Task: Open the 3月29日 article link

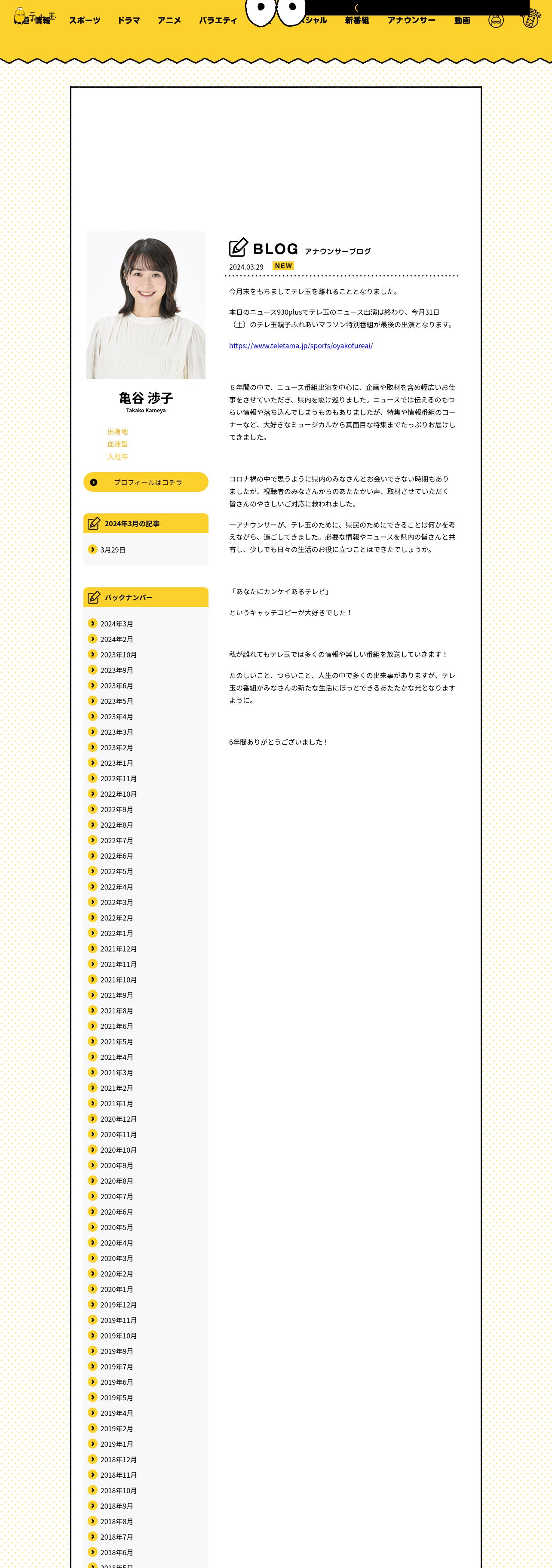Action: point(113,549)
